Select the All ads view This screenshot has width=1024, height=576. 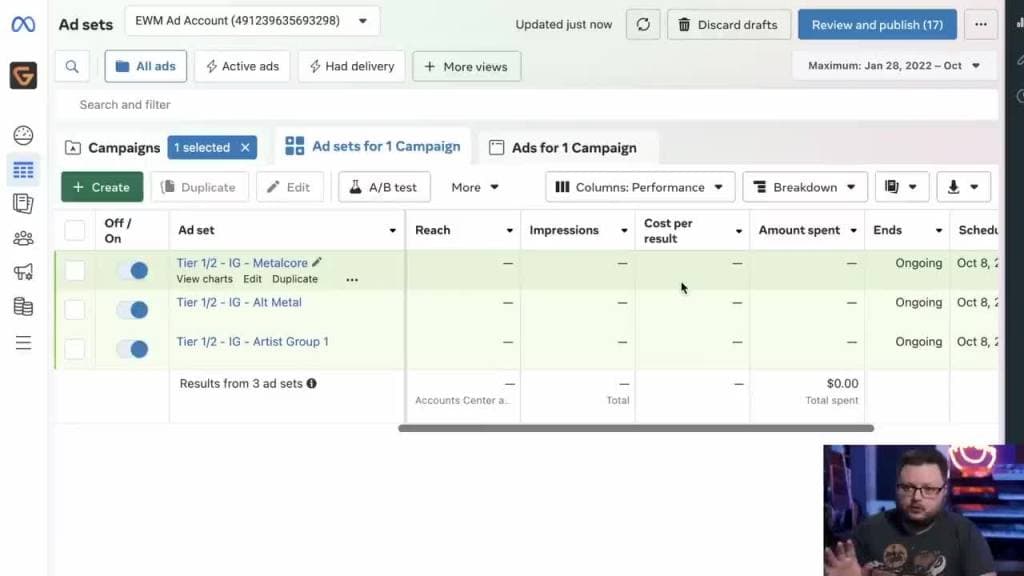(x=146, y=66)
